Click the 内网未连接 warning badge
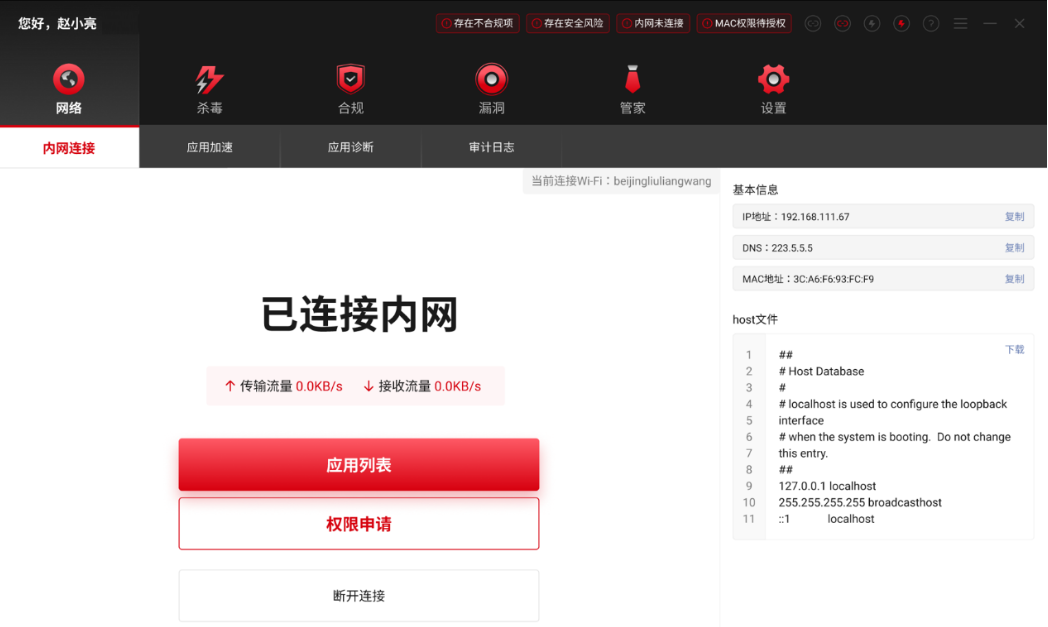 [x=653, y=23]
